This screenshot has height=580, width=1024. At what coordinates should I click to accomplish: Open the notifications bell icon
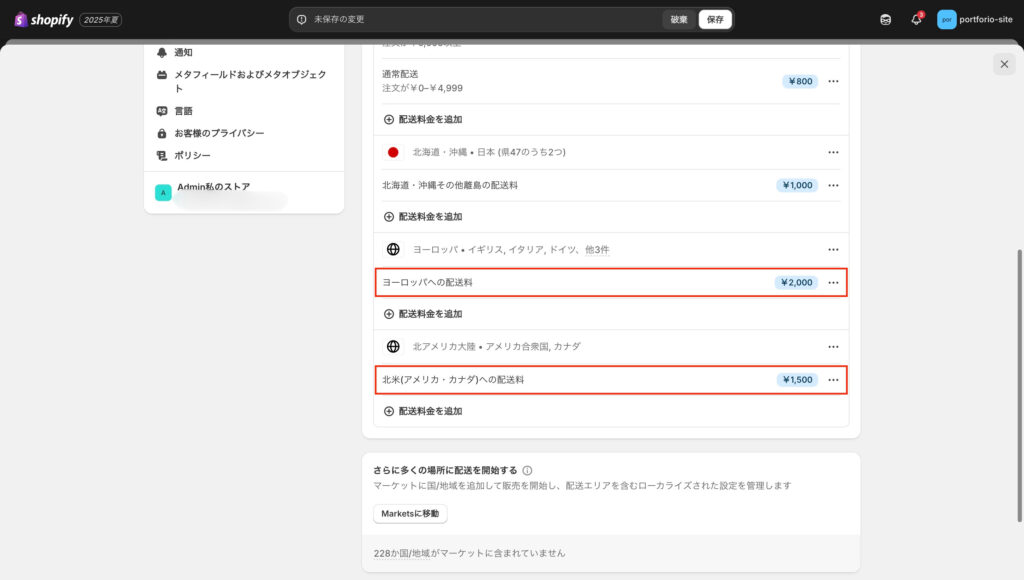[x=916, y=19]
